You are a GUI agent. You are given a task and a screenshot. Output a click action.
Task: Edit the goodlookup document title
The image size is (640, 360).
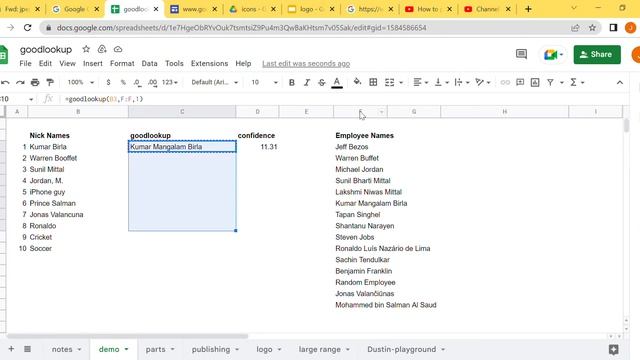[x=46, y=49]
